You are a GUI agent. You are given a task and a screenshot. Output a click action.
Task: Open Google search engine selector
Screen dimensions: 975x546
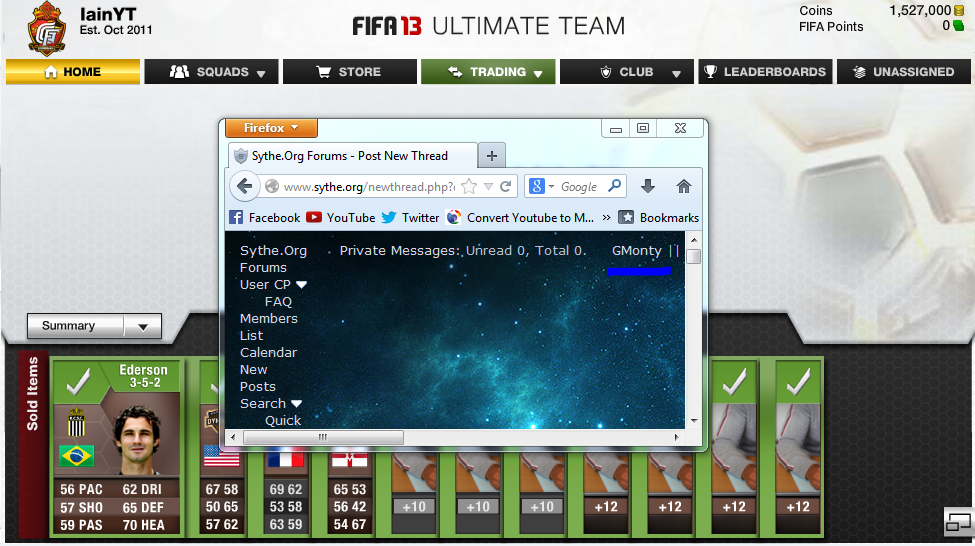pos(541,186)
